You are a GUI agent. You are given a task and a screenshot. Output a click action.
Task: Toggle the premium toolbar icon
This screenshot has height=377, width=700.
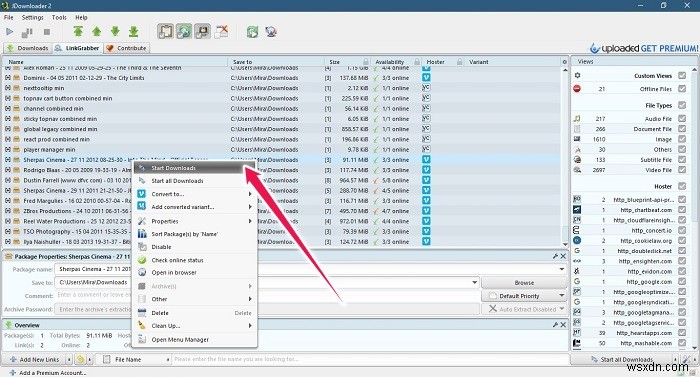click(x=202, y=31)
